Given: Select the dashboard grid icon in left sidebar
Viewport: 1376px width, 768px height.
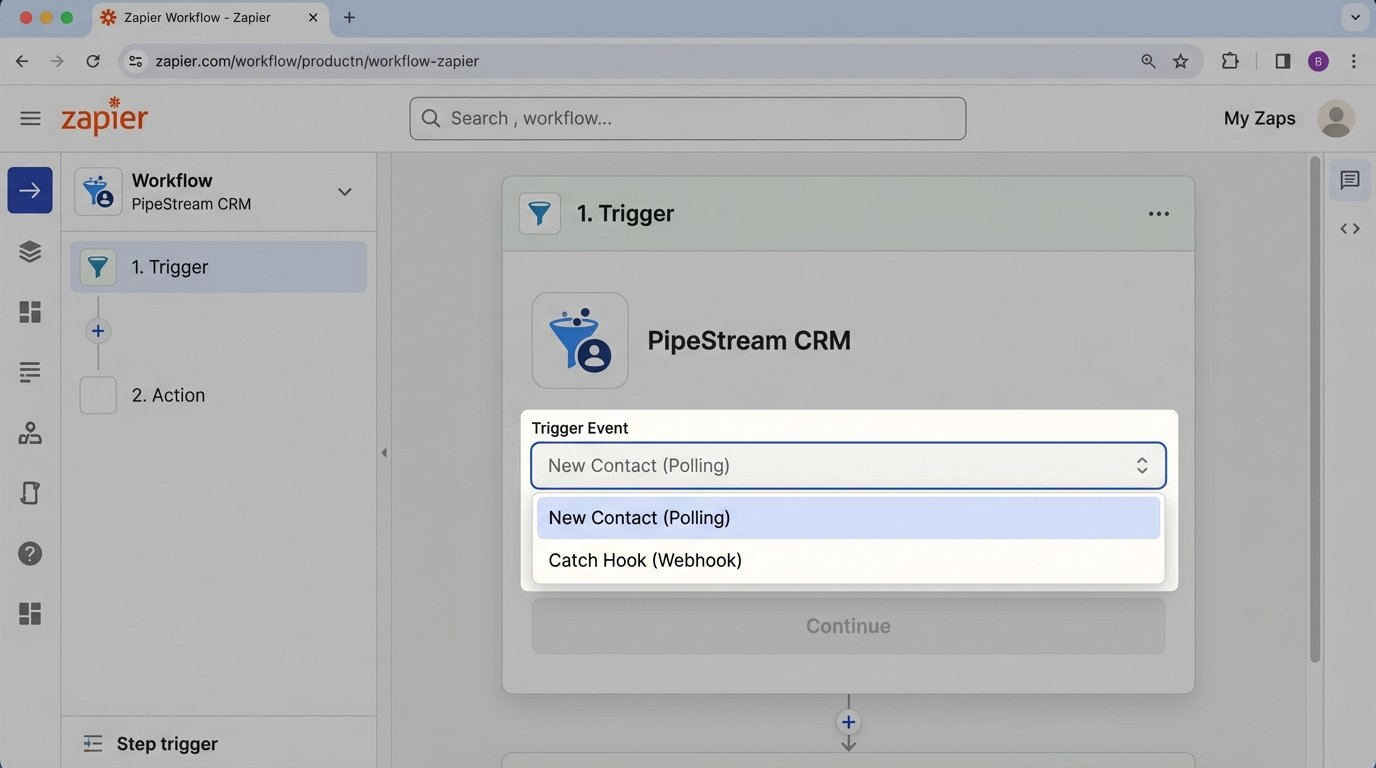Looking at the screenshot, I should tap(30, 311).
